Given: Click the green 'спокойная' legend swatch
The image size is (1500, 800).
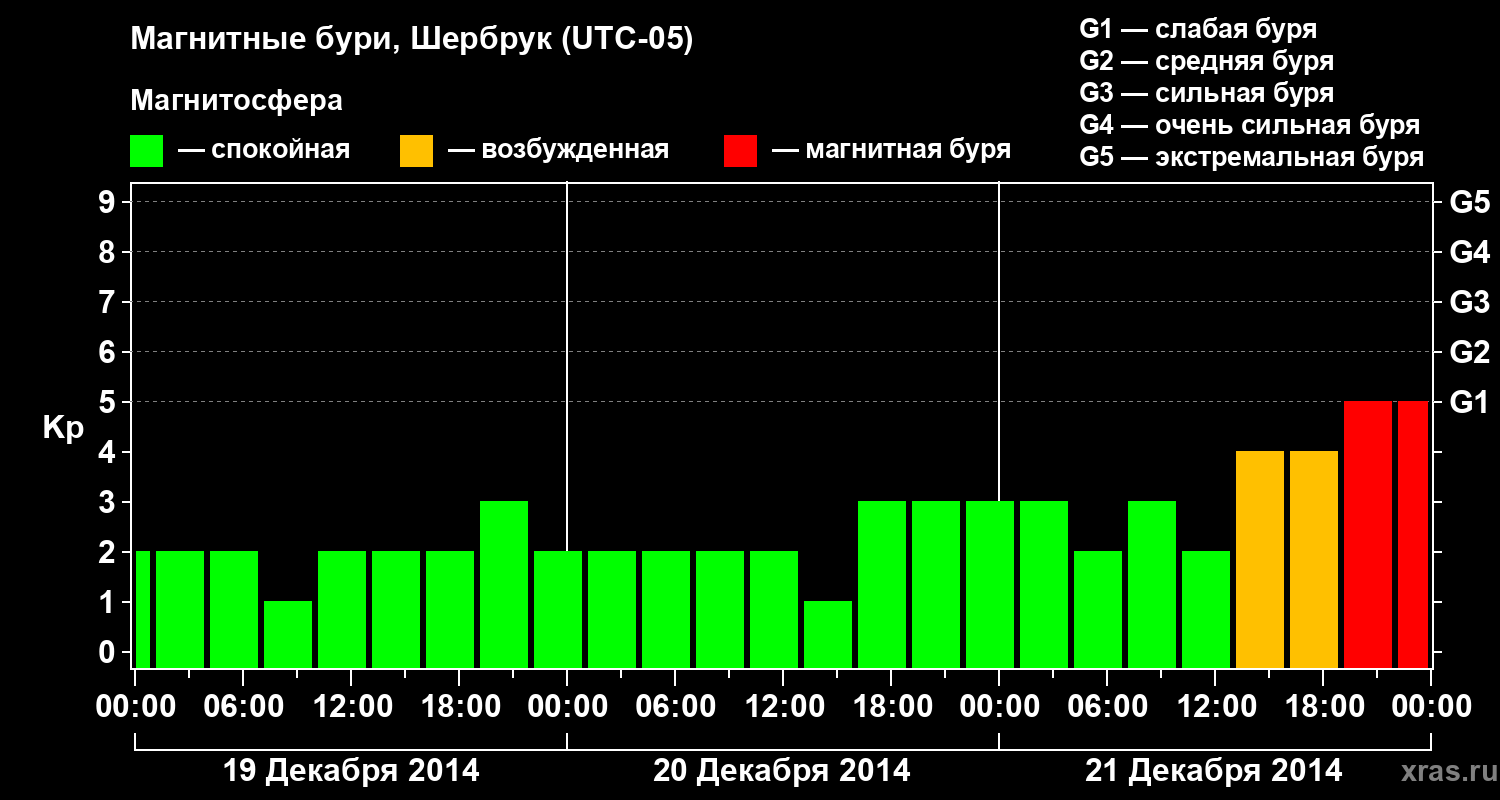Looking at the screenshot, I should click(147, 151).
